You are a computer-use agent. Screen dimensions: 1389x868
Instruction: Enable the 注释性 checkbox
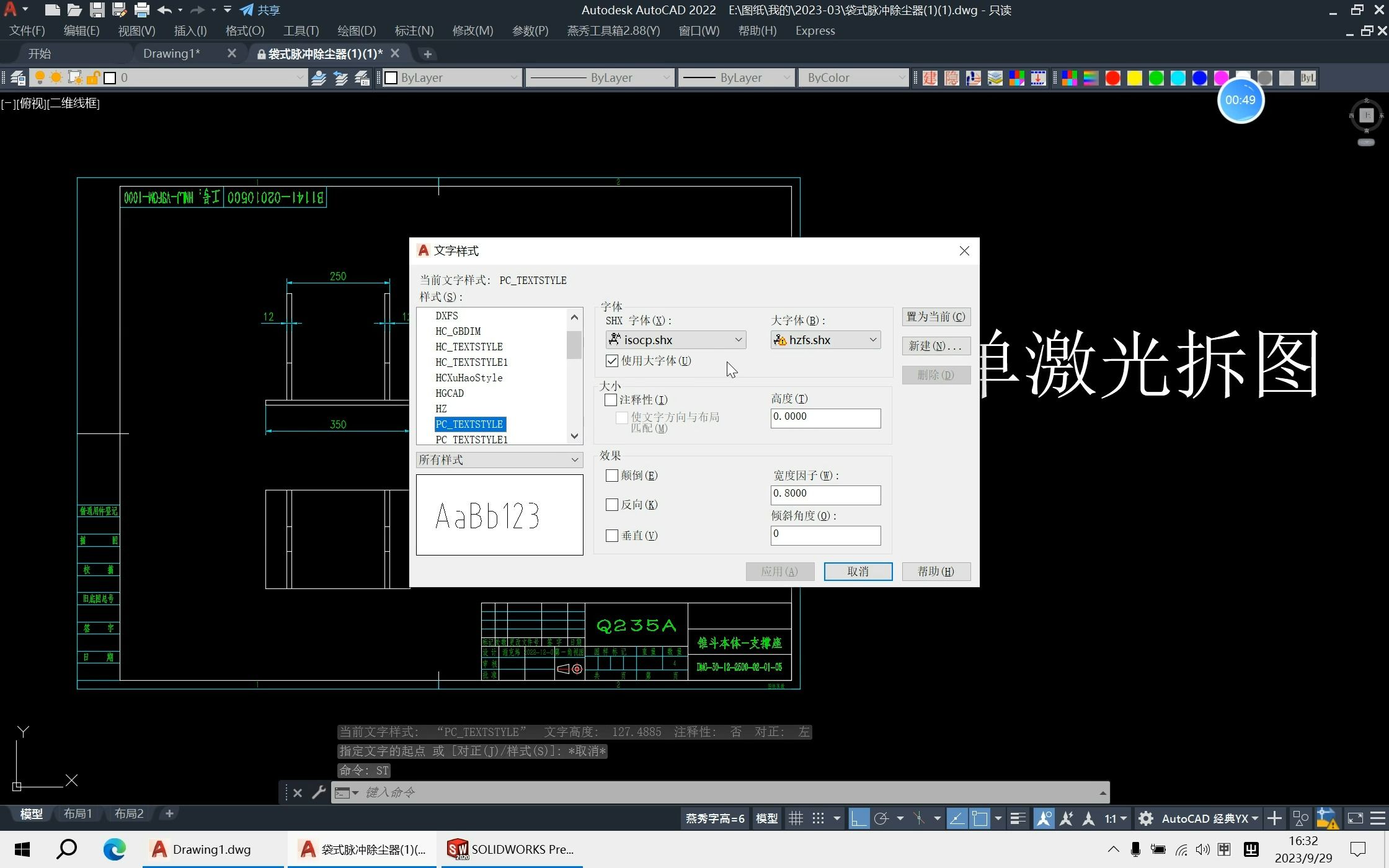(610, 400)
